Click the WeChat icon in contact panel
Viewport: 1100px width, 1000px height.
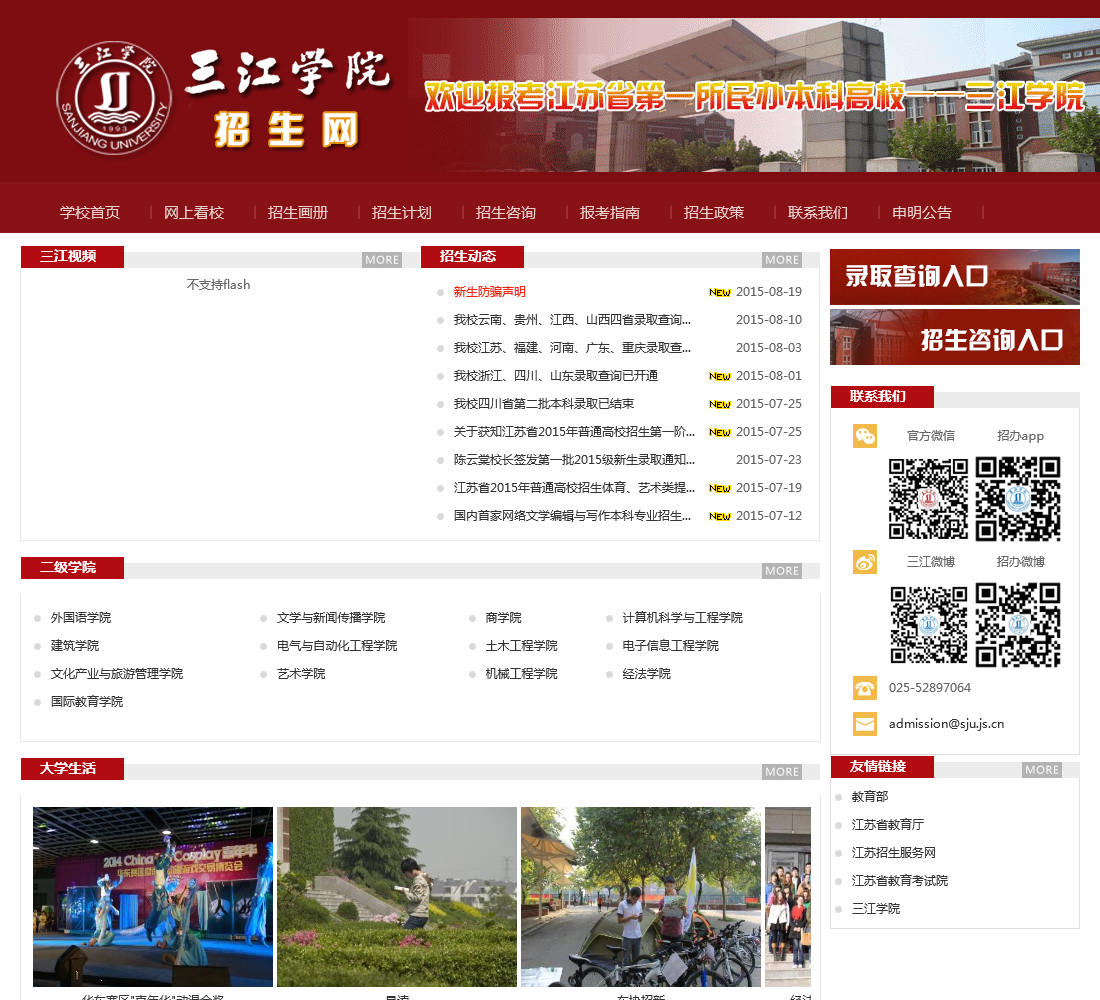pos(865,436)
